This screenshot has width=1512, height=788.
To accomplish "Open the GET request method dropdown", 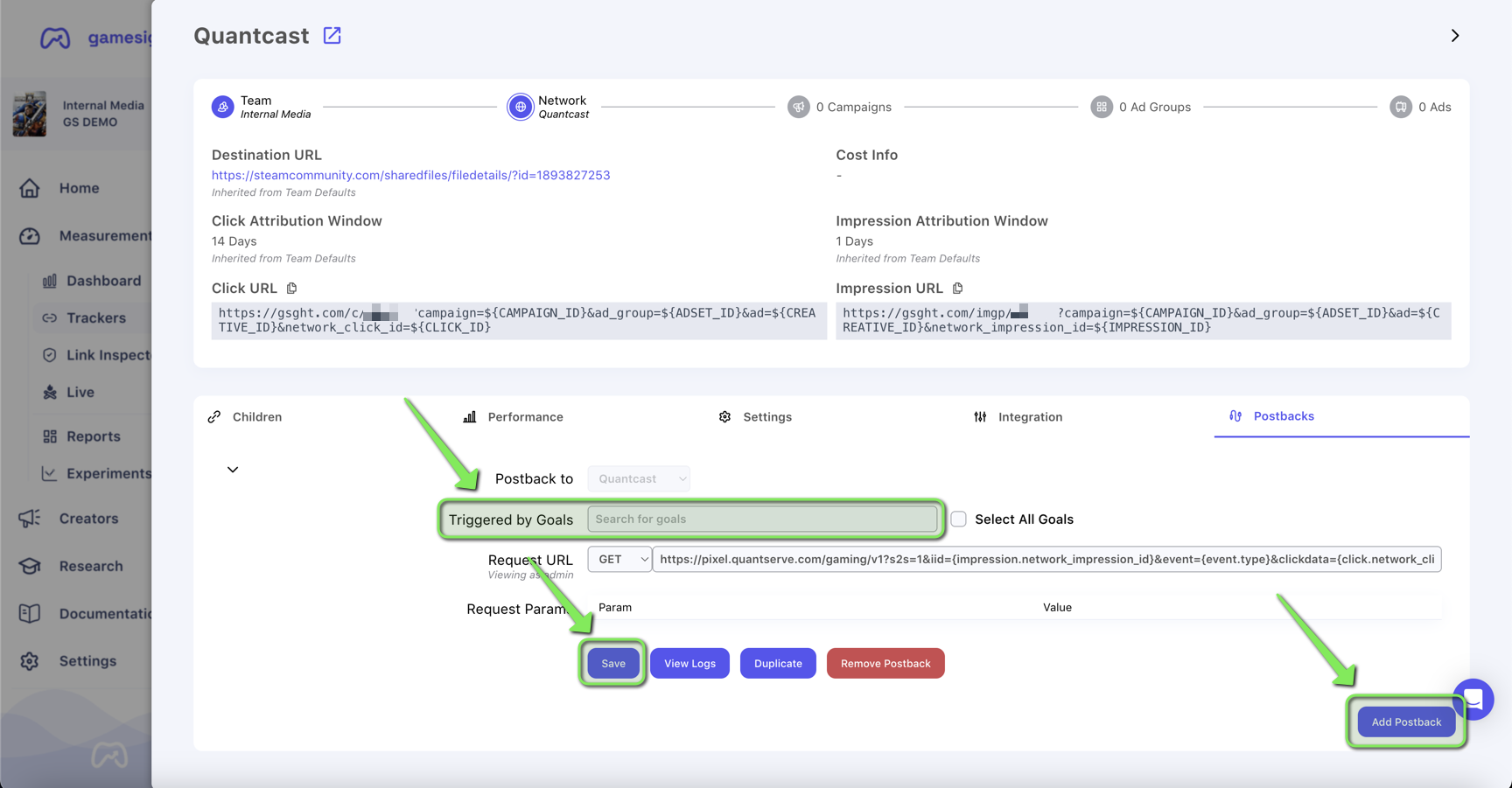I will click(619, 560).
